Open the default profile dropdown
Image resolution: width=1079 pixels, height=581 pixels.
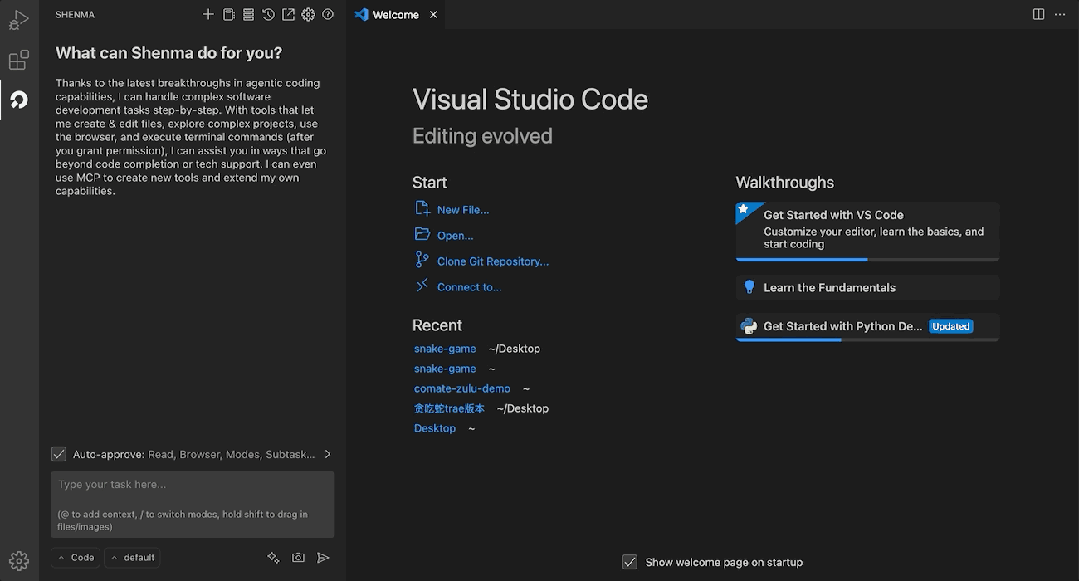pyautogui.click(x=132, y=558)
